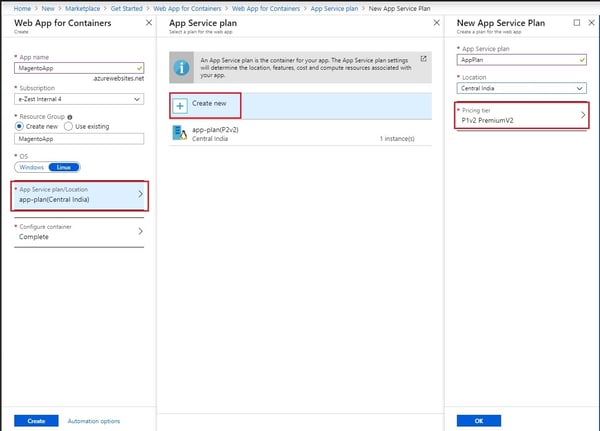Screen dimensions: 600x431
Task: Open the Pricing tier P1v2 PremiumV2 selector
Action: tap(522, 115)
